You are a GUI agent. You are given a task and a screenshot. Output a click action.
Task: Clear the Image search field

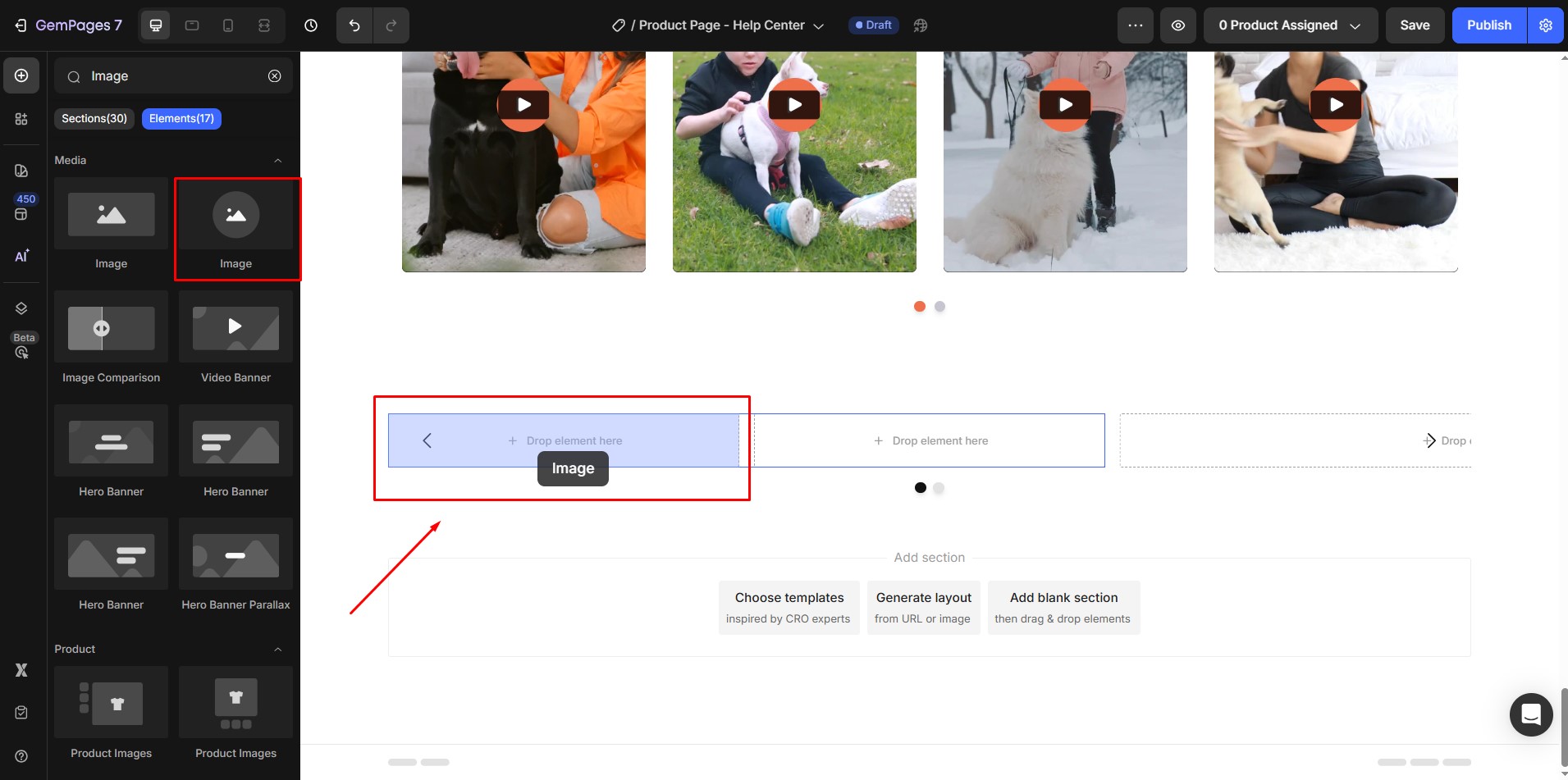275,76
